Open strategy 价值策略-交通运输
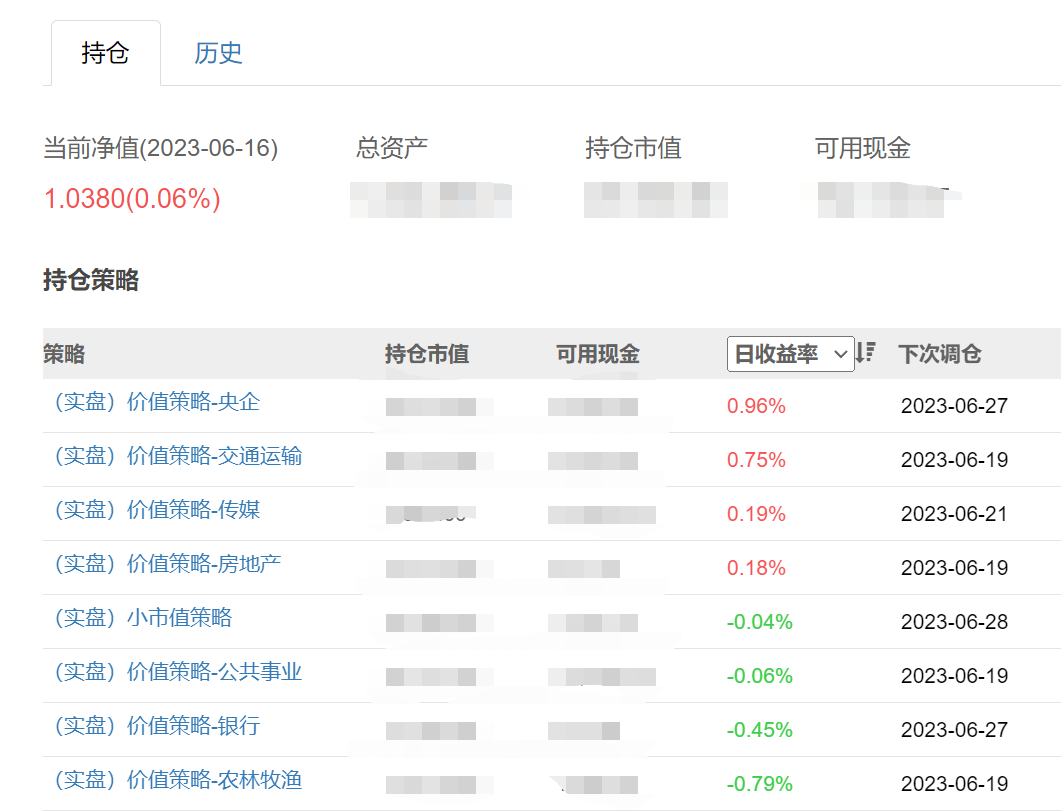The height and width of the screenshot is (811, 1061). [178, 456]
